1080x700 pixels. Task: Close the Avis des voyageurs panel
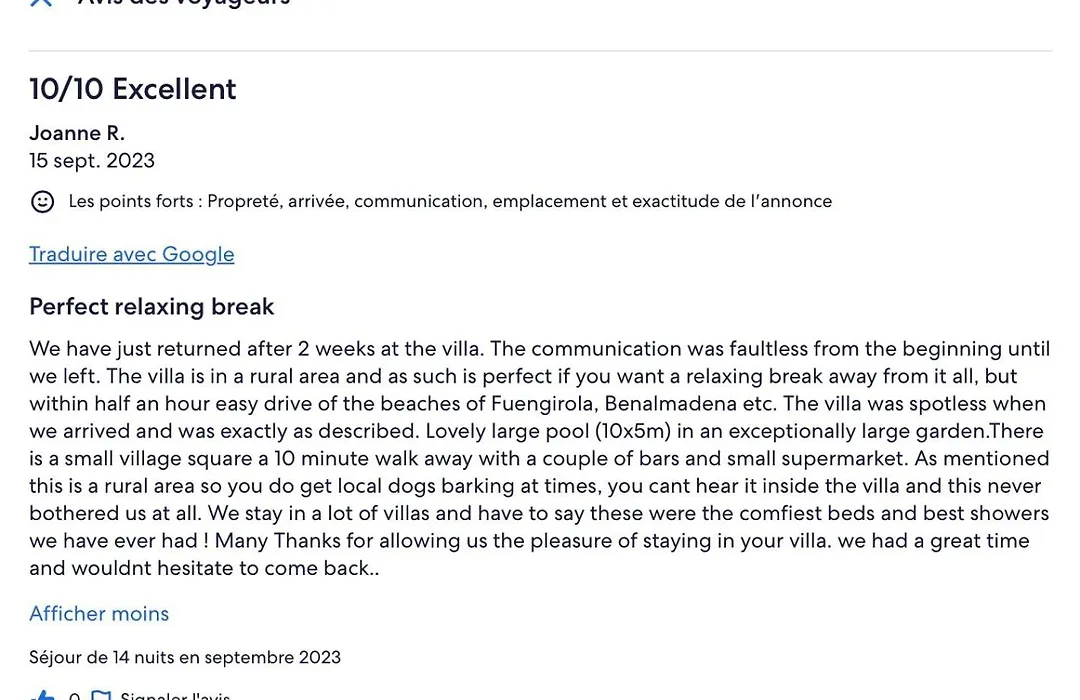[41, 2]
